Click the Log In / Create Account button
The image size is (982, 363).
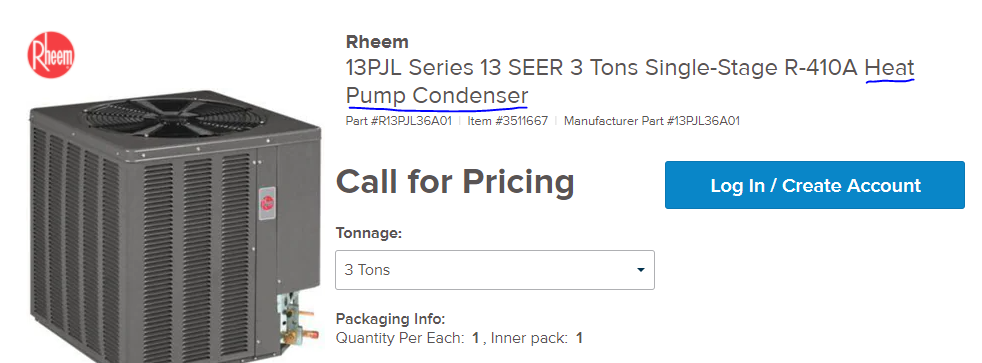(x=815, y=185)
